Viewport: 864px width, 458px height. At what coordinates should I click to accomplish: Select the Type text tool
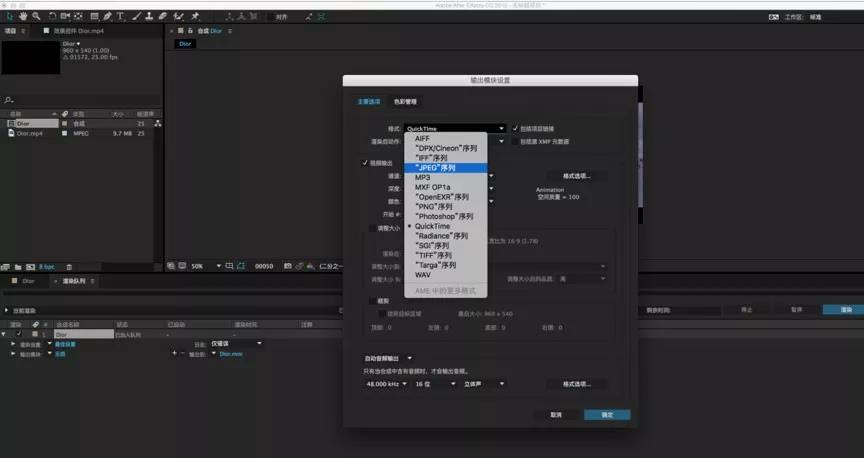click(x=121, y=17)
